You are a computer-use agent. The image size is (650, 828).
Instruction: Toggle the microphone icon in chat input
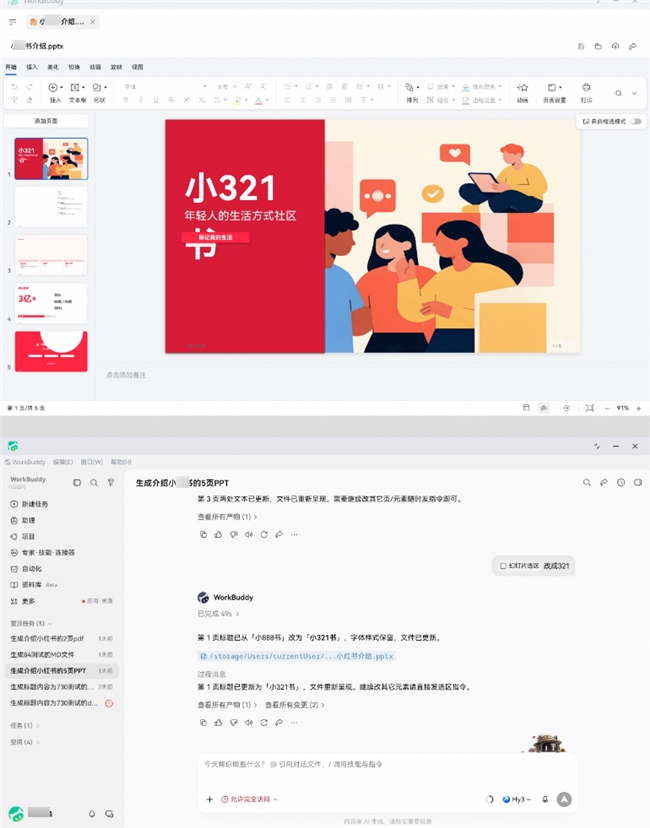pyautogui.click(x=545, y=799)
